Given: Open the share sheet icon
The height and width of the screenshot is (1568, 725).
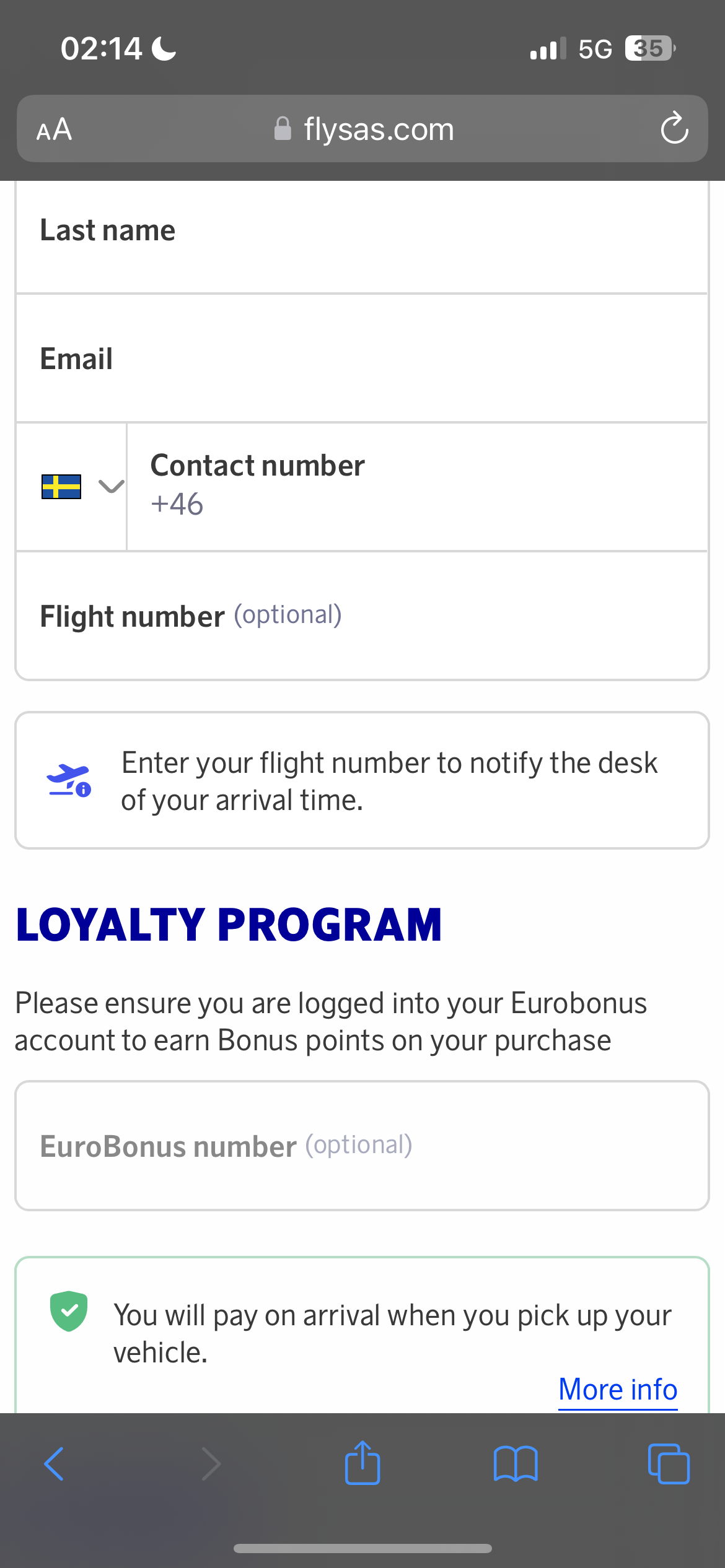Looking at the screenshot, I should pyautogui.click(x=362, y=1463).
